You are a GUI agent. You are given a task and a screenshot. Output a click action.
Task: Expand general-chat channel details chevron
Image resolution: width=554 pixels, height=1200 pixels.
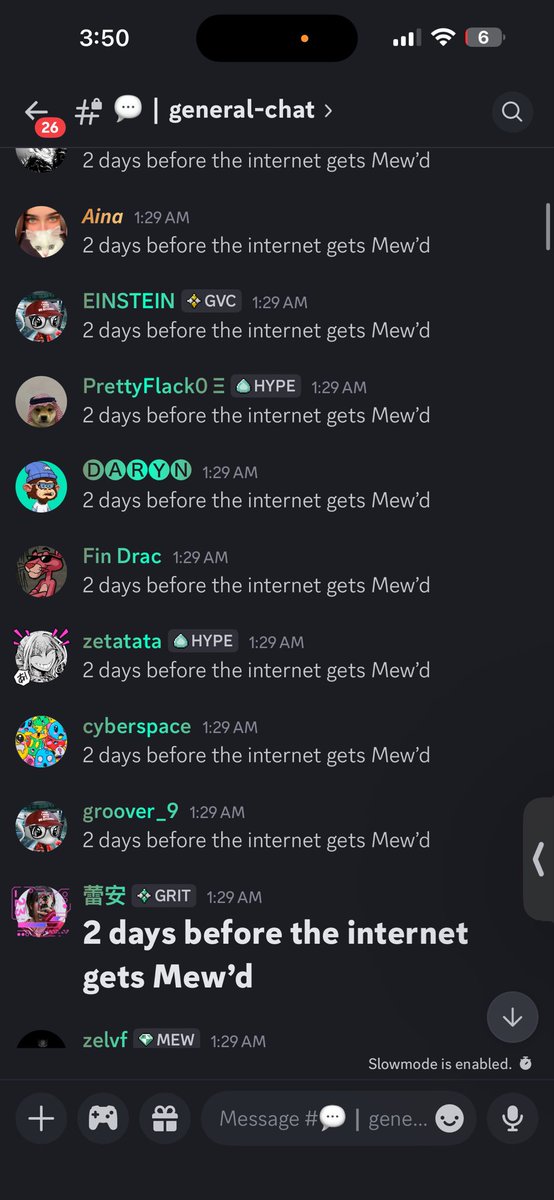pyautogui.click(x=327, y=111)
